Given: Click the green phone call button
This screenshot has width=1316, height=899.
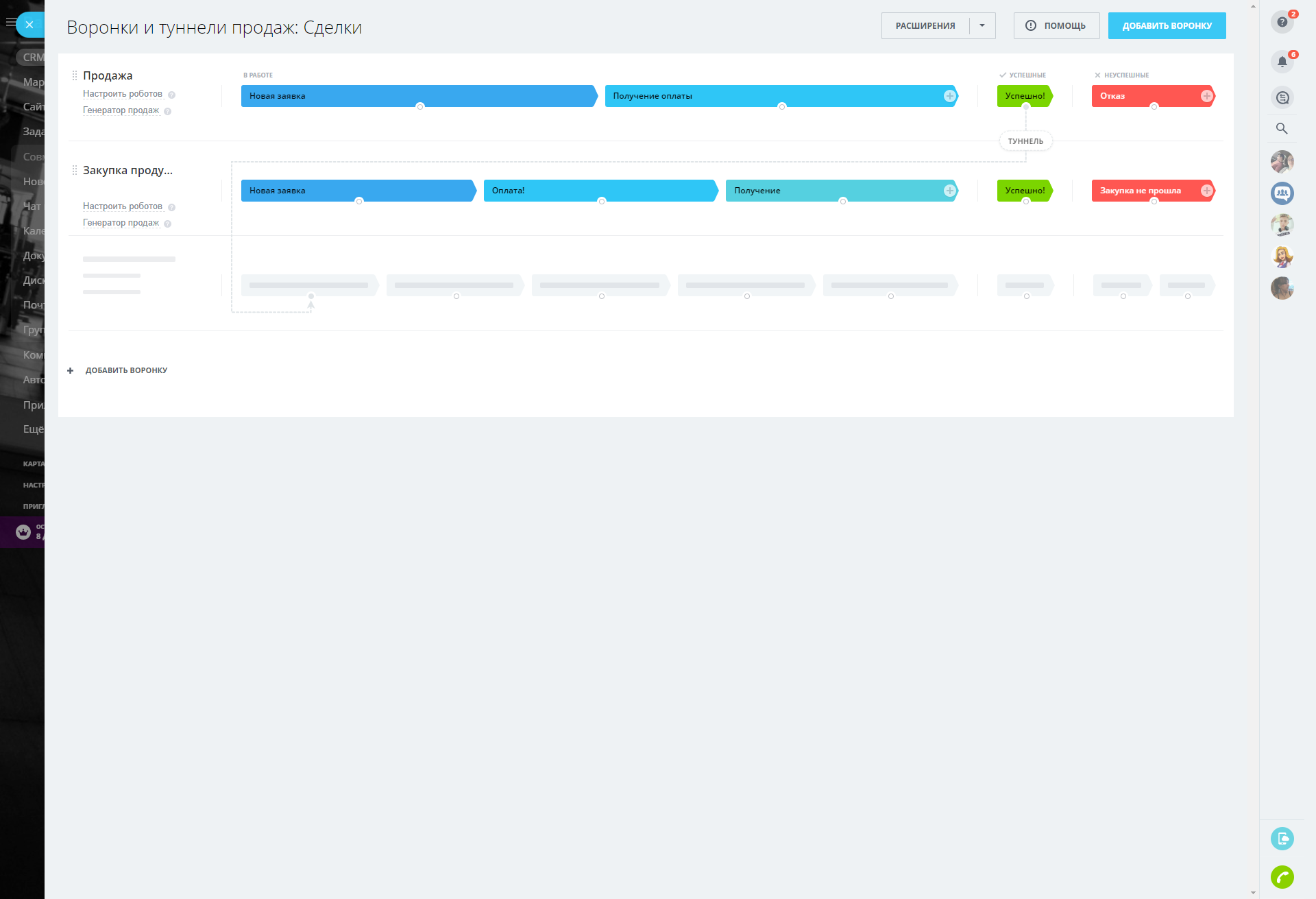Looking at the screenshot, I should 1282,876.
